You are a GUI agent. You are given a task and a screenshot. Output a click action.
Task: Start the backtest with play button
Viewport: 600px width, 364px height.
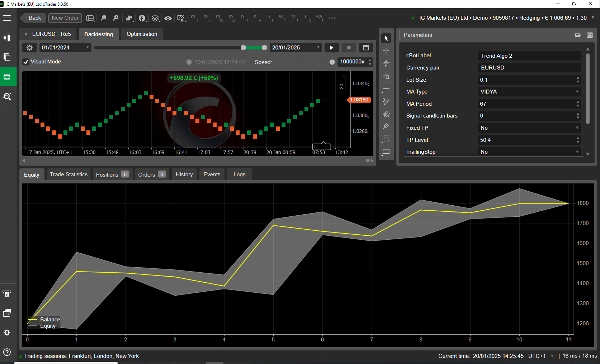pyautogui.click(x=331, y=47)
